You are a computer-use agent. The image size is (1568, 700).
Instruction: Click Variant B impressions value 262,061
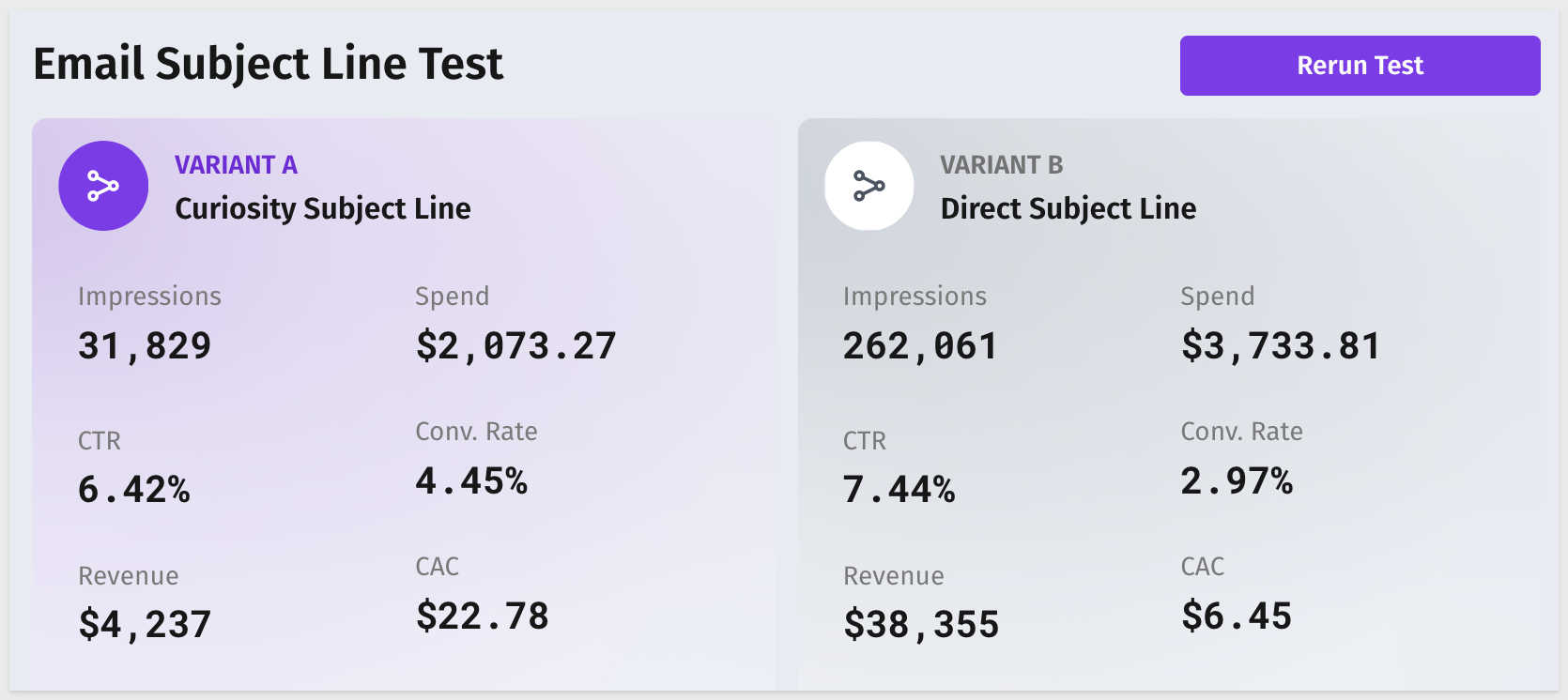pyautogui.click(x=920, y=346)
